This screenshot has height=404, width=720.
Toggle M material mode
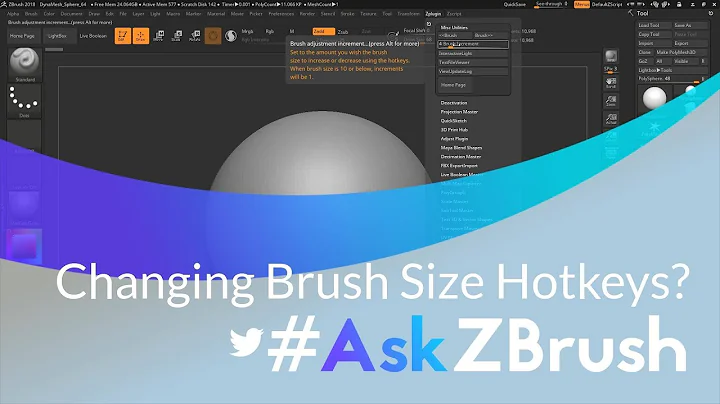click(x=292, y=31)
